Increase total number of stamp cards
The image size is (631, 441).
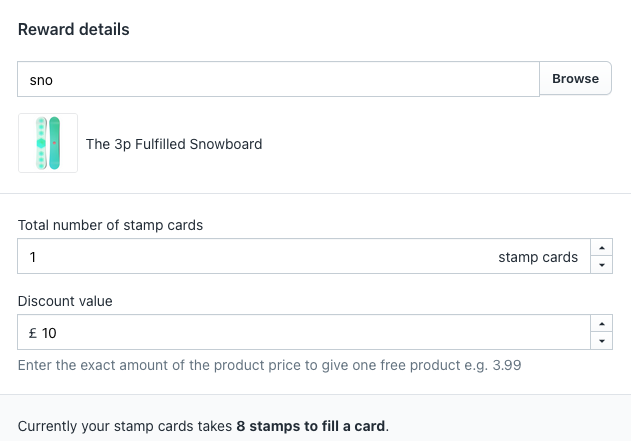click(602, 247)
